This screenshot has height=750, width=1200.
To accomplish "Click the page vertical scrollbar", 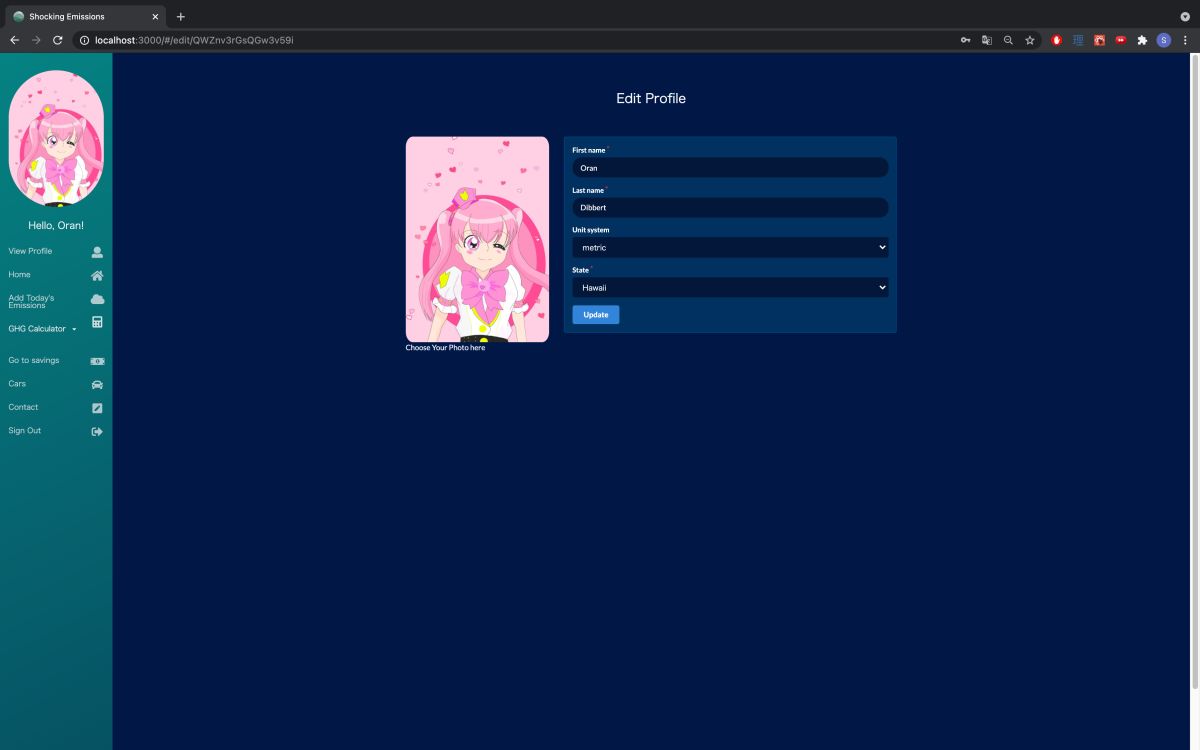I will click(x=1195, y=370).
